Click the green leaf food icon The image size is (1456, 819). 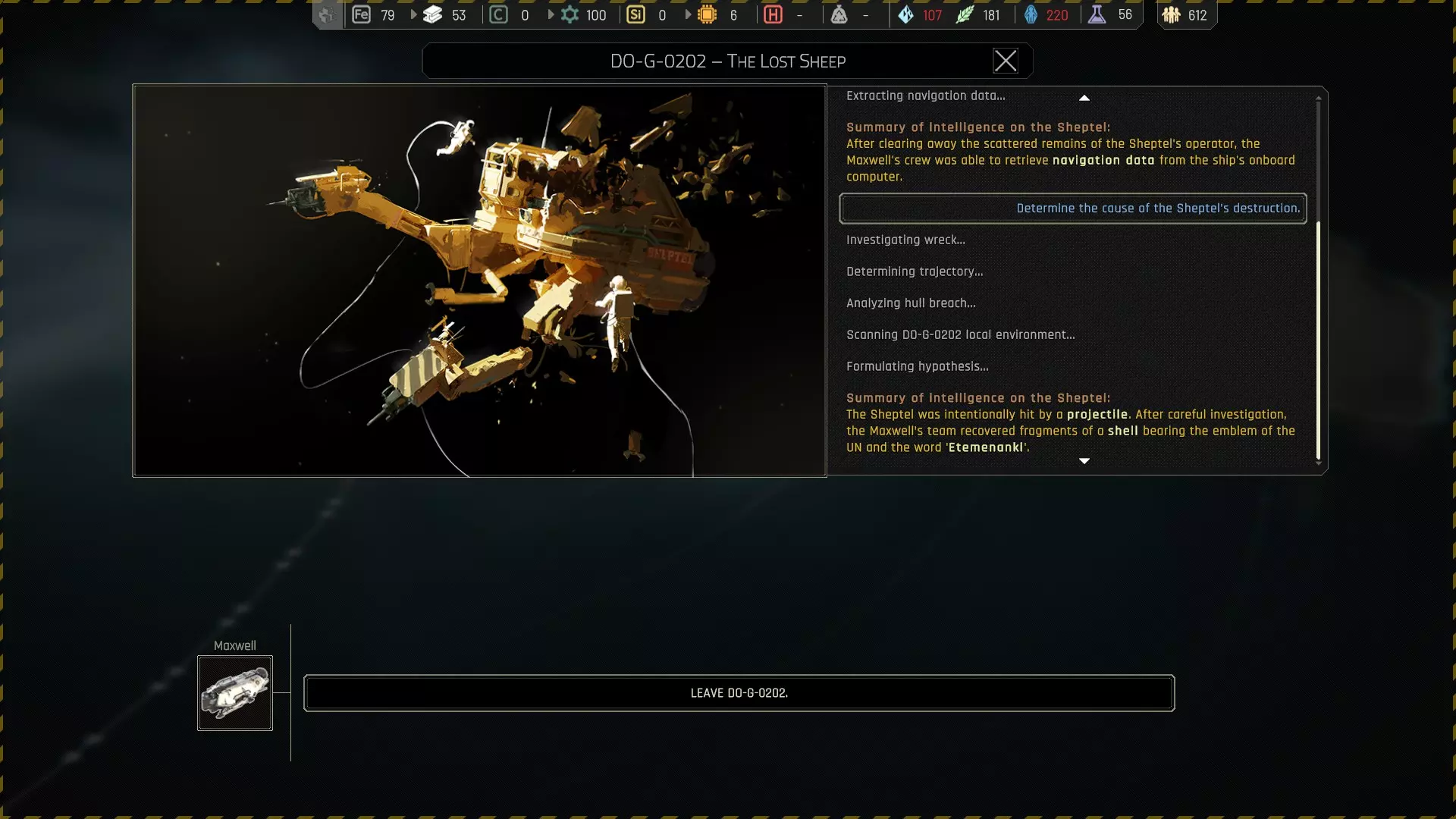point(964,15)
